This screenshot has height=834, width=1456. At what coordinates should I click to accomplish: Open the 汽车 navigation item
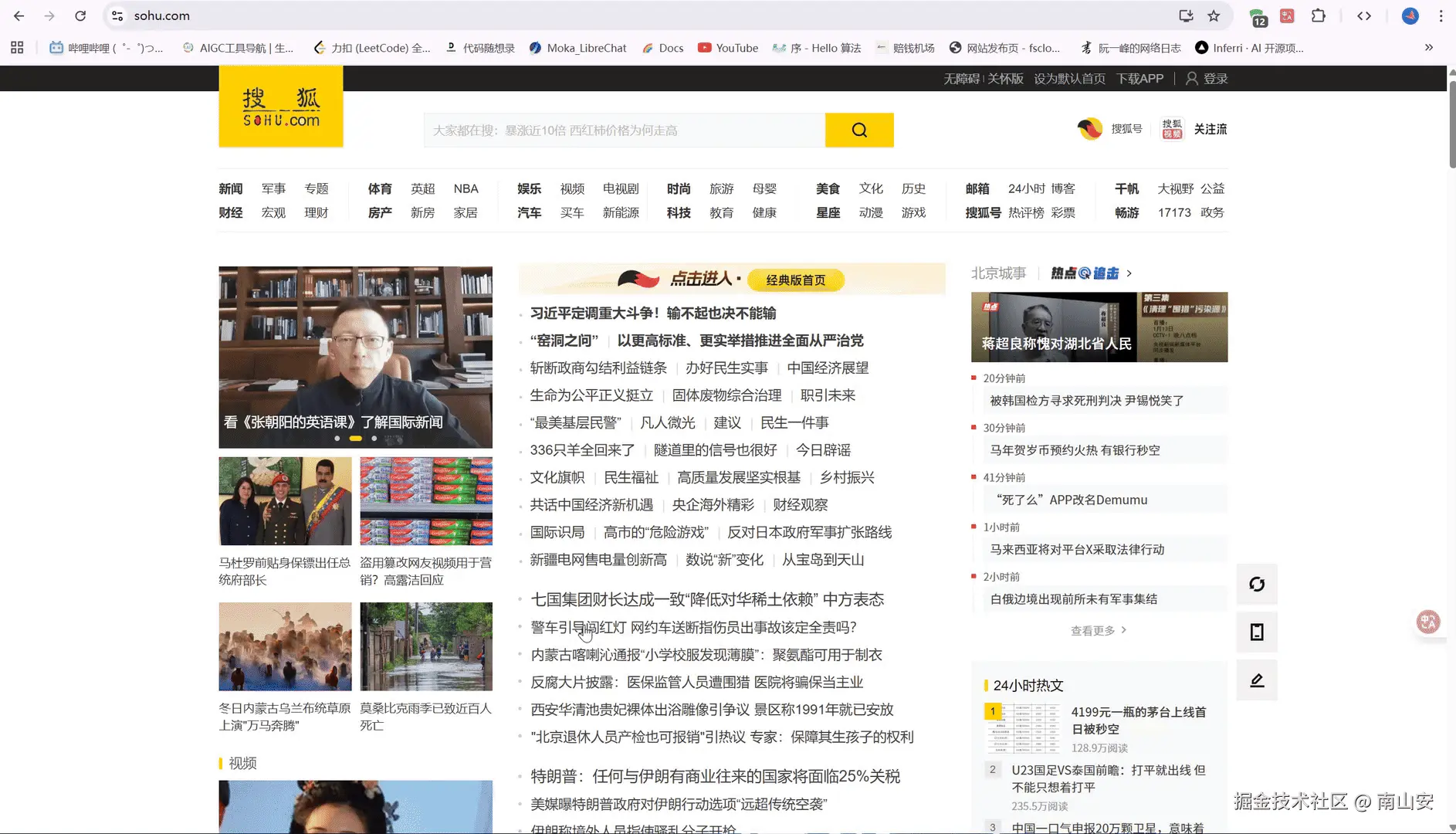(529, 213)
